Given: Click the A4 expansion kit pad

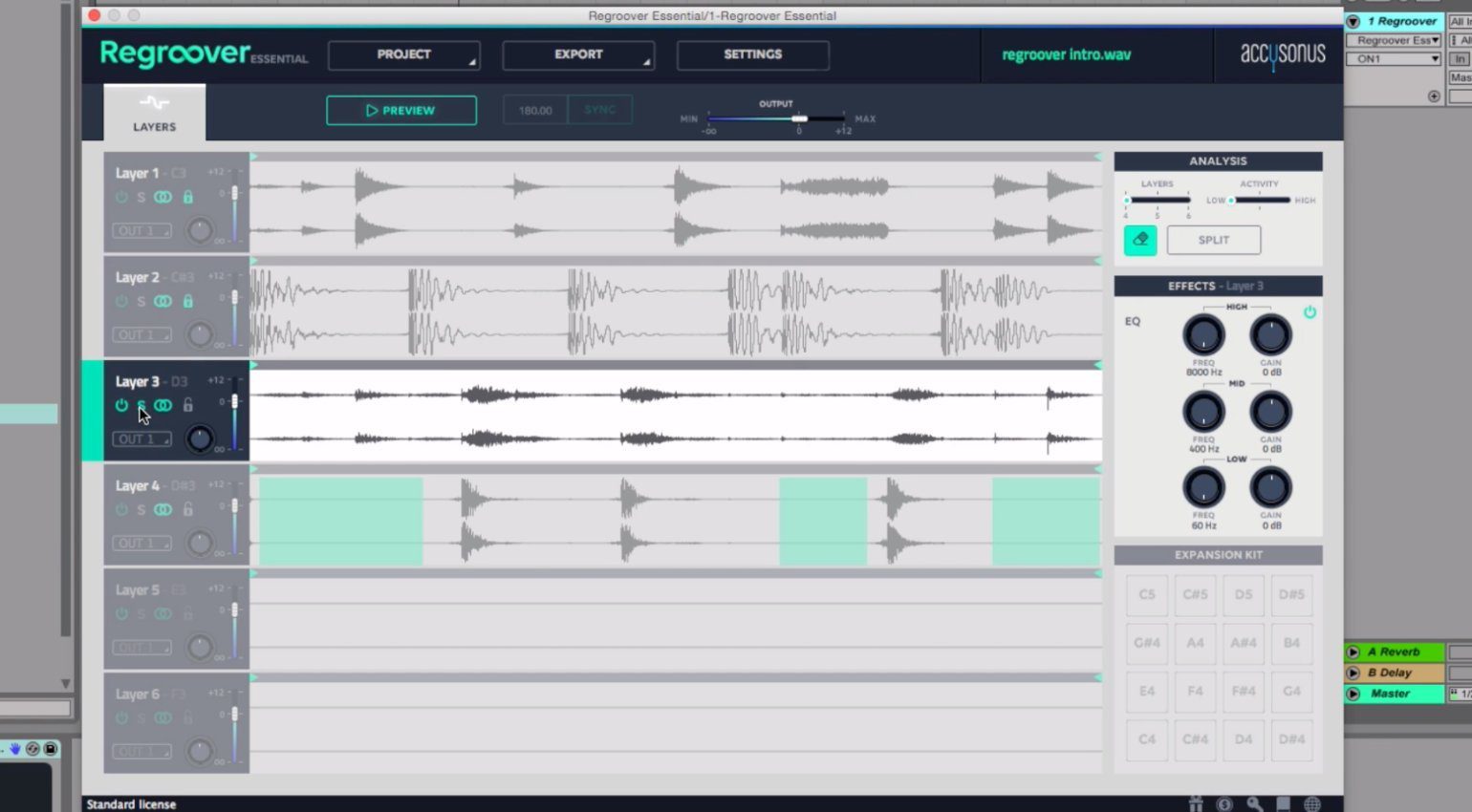Looking at the screenshot, I should coord(1195,643).
